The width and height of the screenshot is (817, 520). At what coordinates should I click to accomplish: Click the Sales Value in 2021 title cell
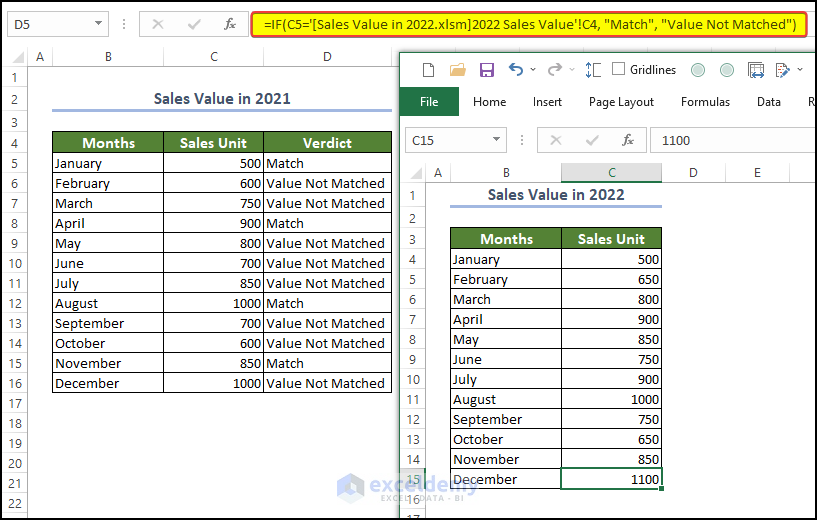(222, 98)
